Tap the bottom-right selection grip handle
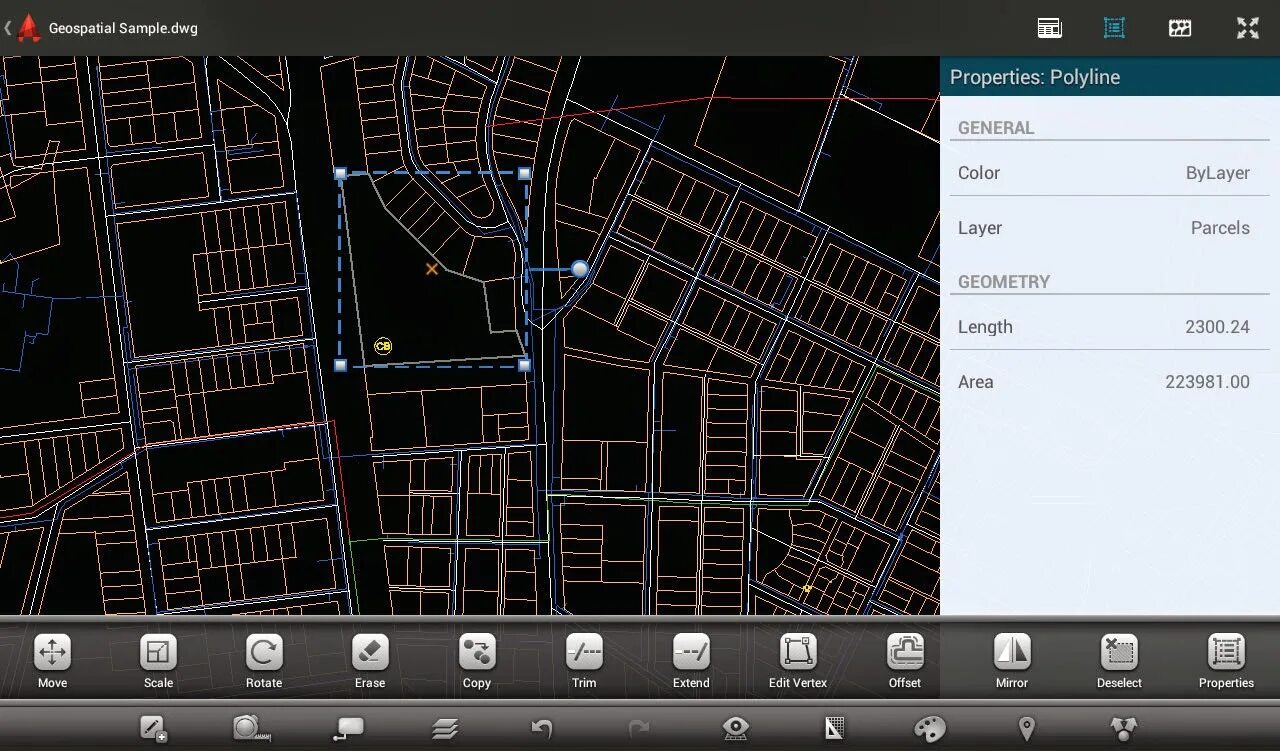1280x752 pixels. 524,366
